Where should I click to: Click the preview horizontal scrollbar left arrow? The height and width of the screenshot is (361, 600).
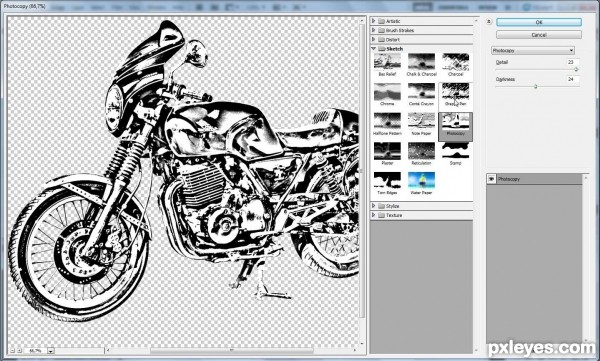(108, 350)
